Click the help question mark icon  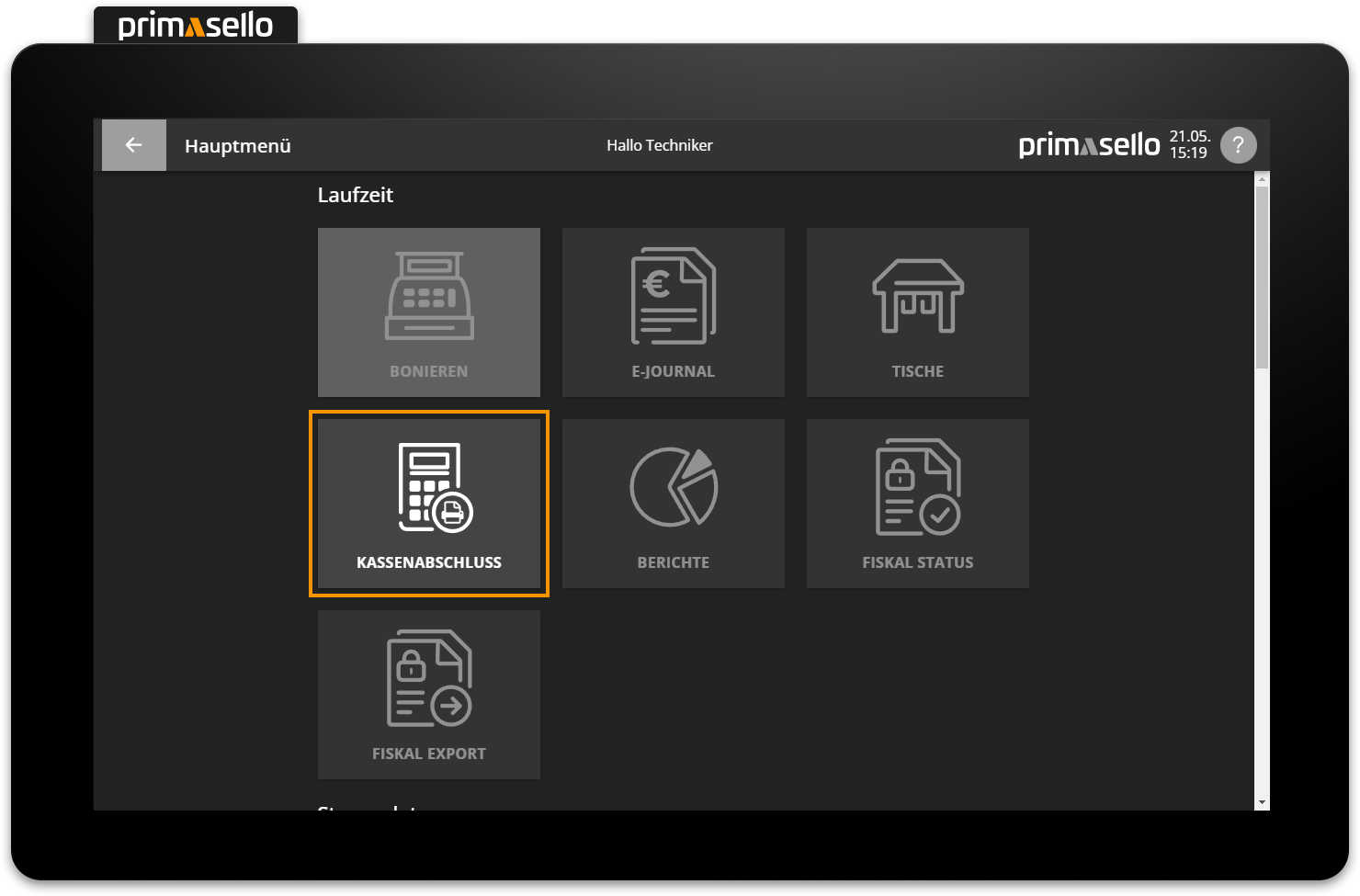pos(1238,145)
